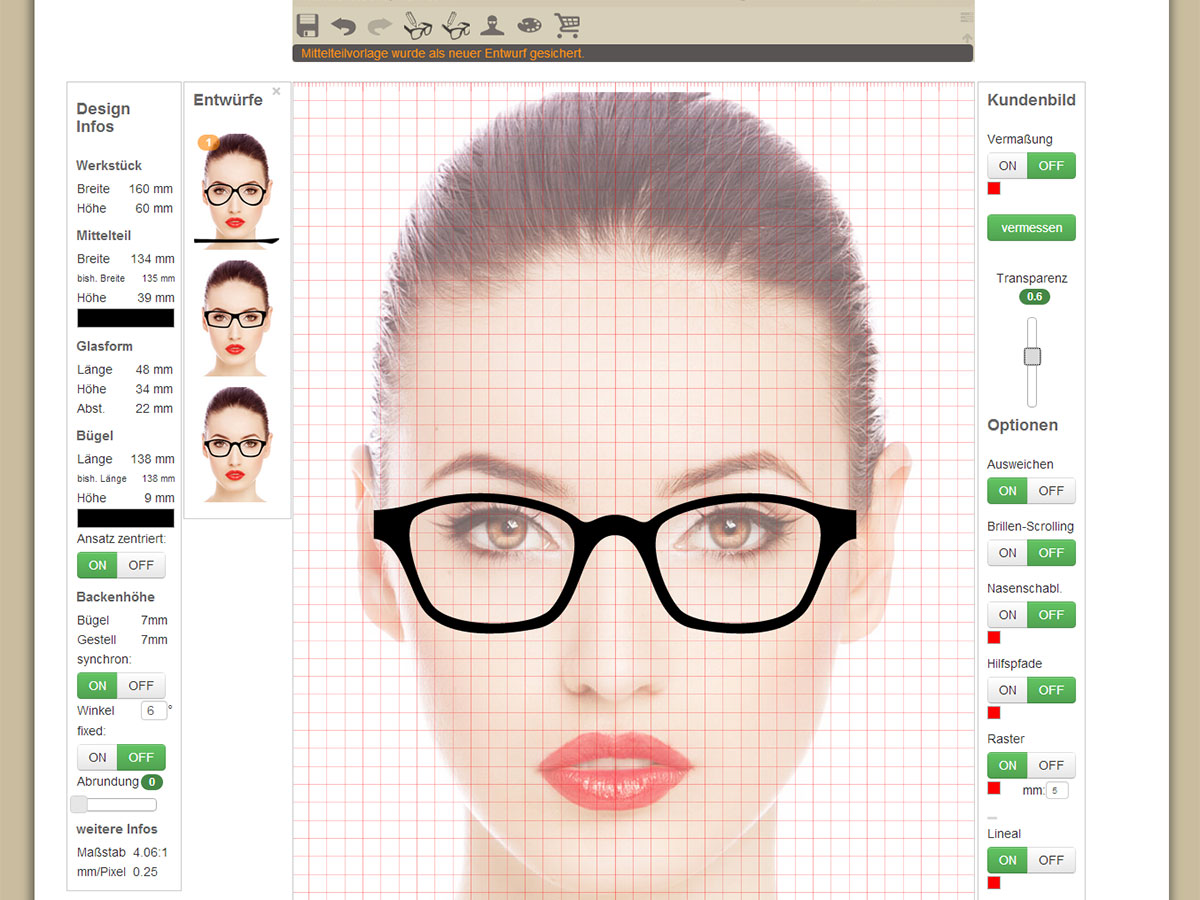Undo the last action with the back arrow
This screenshot has width=1200, height=900.
[x=343, y=25]
